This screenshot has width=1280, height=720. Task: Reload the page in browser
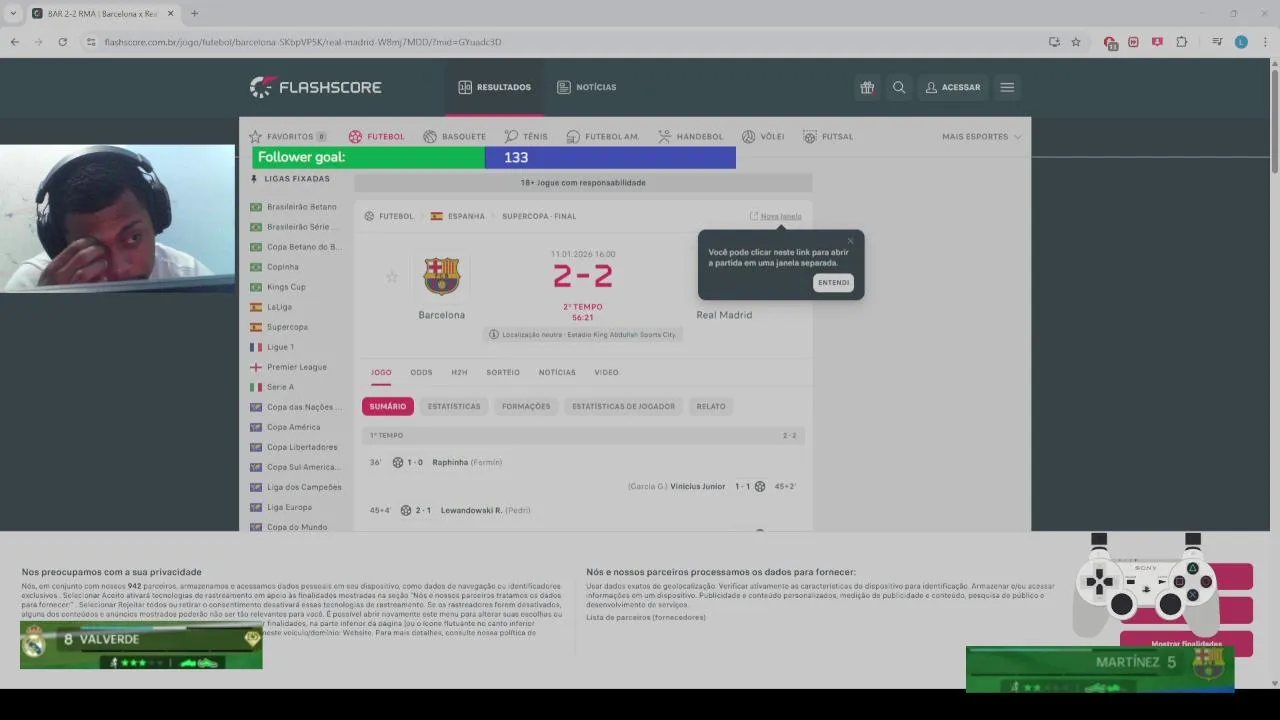tap(62, 42)
